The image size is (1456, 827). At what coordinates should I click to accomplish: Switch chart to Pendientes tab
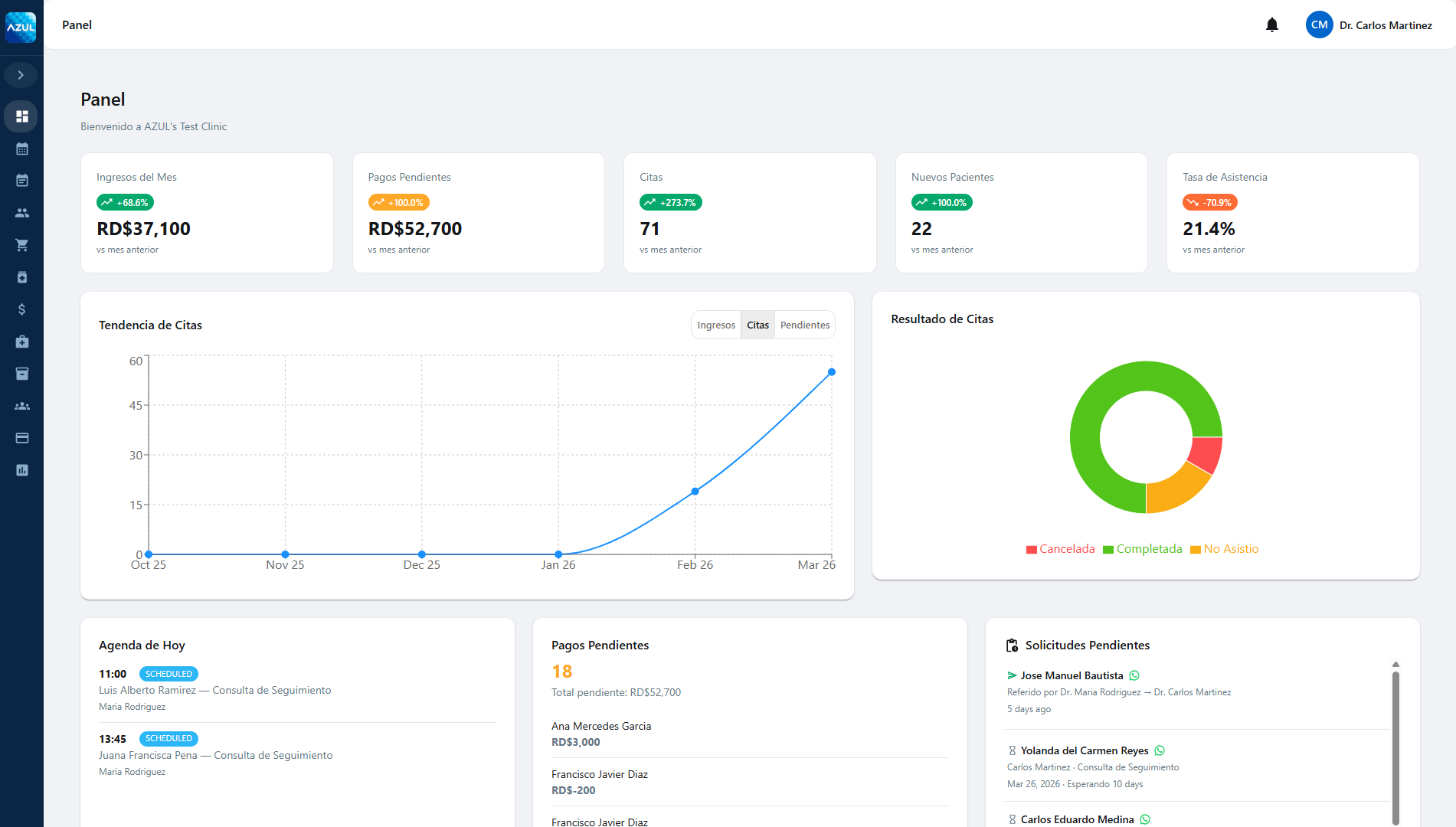click(x=804, y=325)
